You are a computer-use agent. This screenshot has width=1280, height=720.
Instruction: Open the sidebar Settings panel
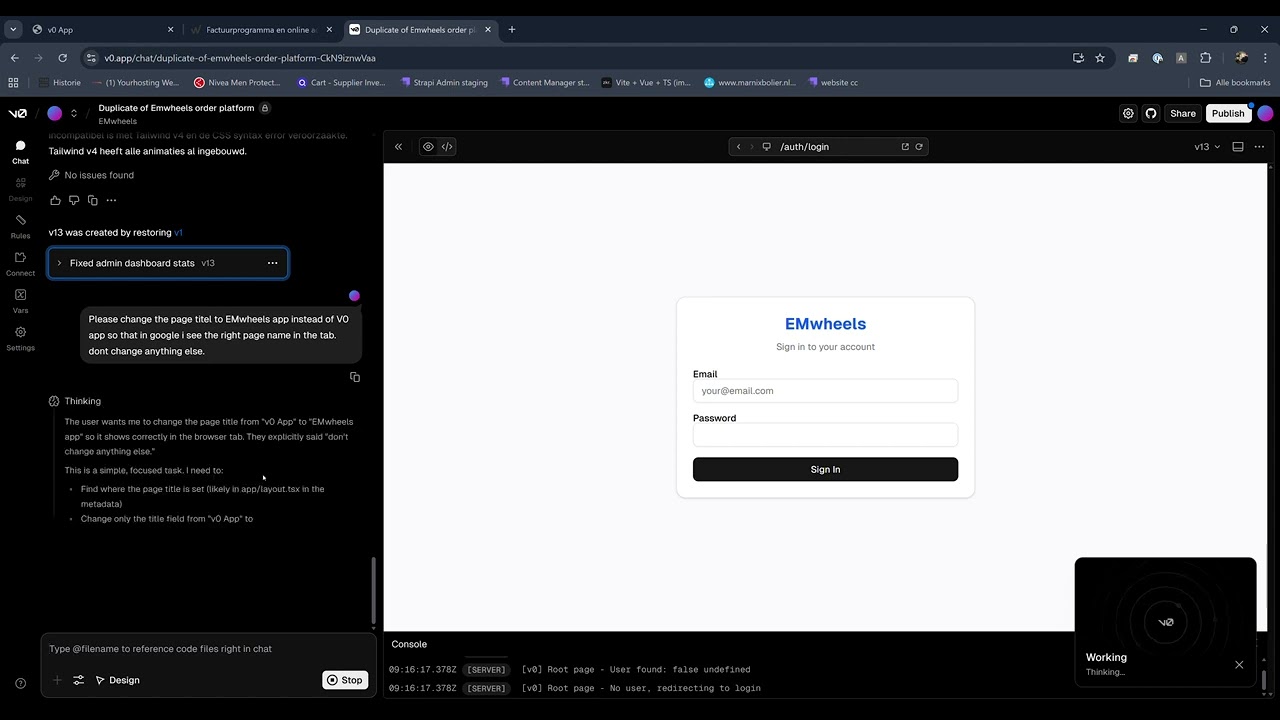tap(20, 338)
